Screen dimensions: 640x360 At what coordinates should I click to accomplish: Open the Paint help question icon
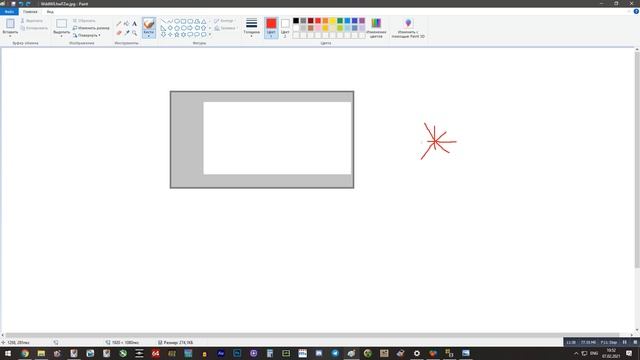(636, 11)
